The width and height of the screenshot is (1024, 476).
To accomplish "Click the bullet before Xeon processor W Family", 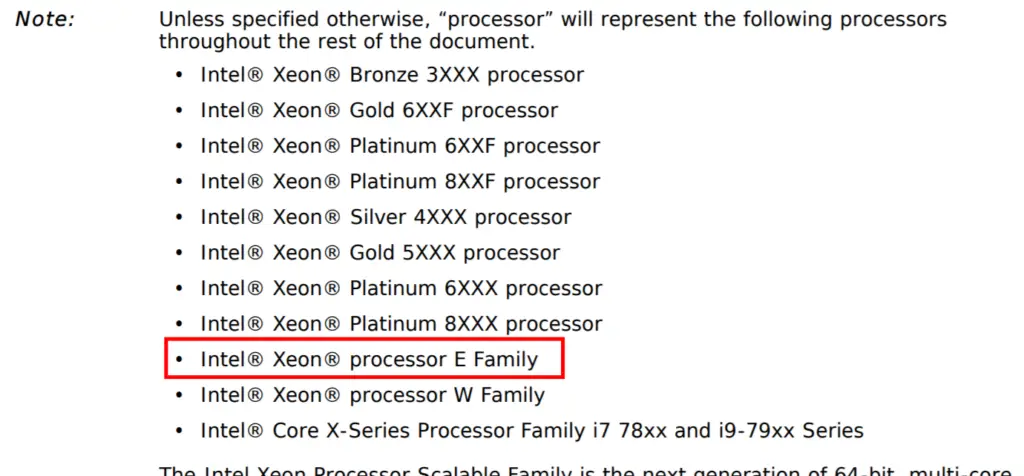I will pyautogui.click(x=179, y=396).
